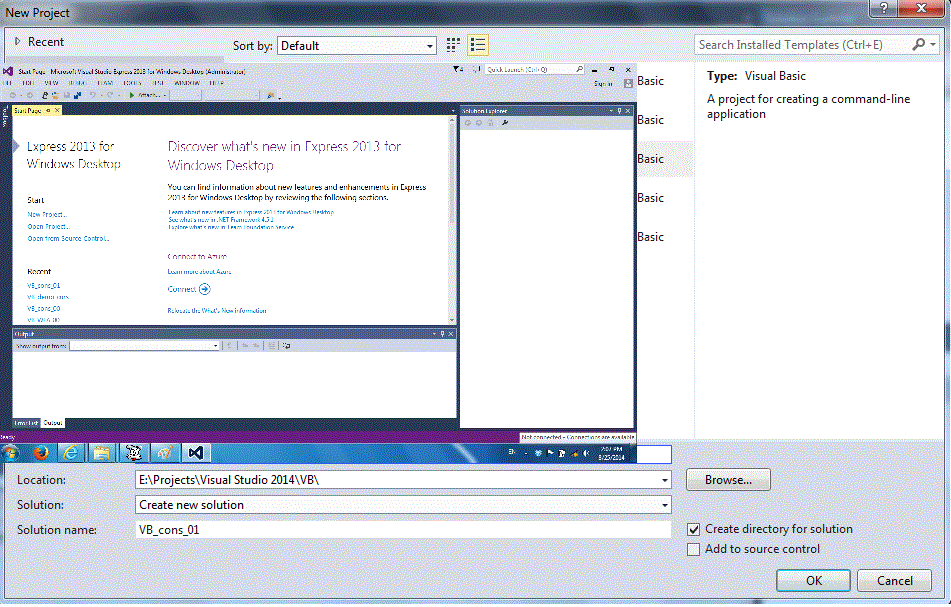Click the notifications flag in Visual Studio title bar
951x607 pixels.
[458, 70]
